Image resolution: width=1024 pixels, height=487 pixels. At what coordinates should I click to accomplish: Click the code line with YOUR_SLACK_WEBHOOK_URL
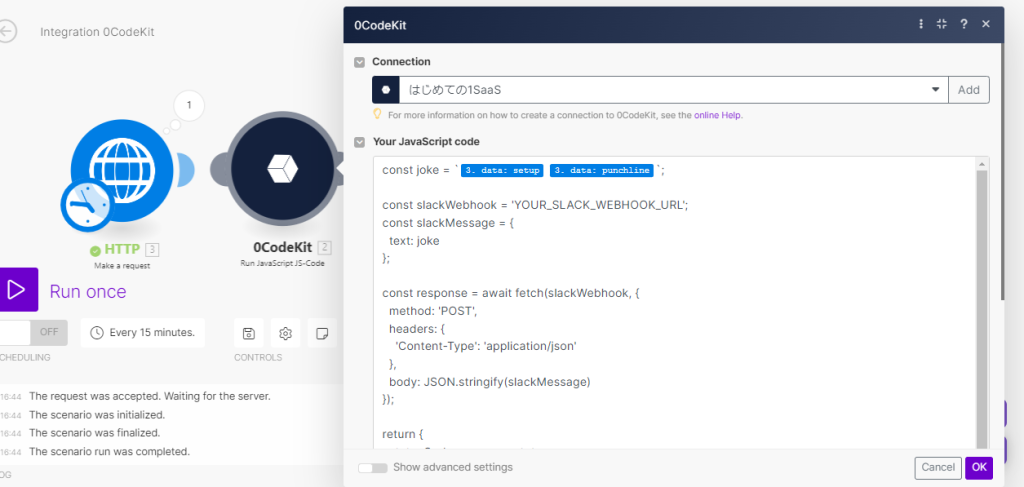[536, 205]
